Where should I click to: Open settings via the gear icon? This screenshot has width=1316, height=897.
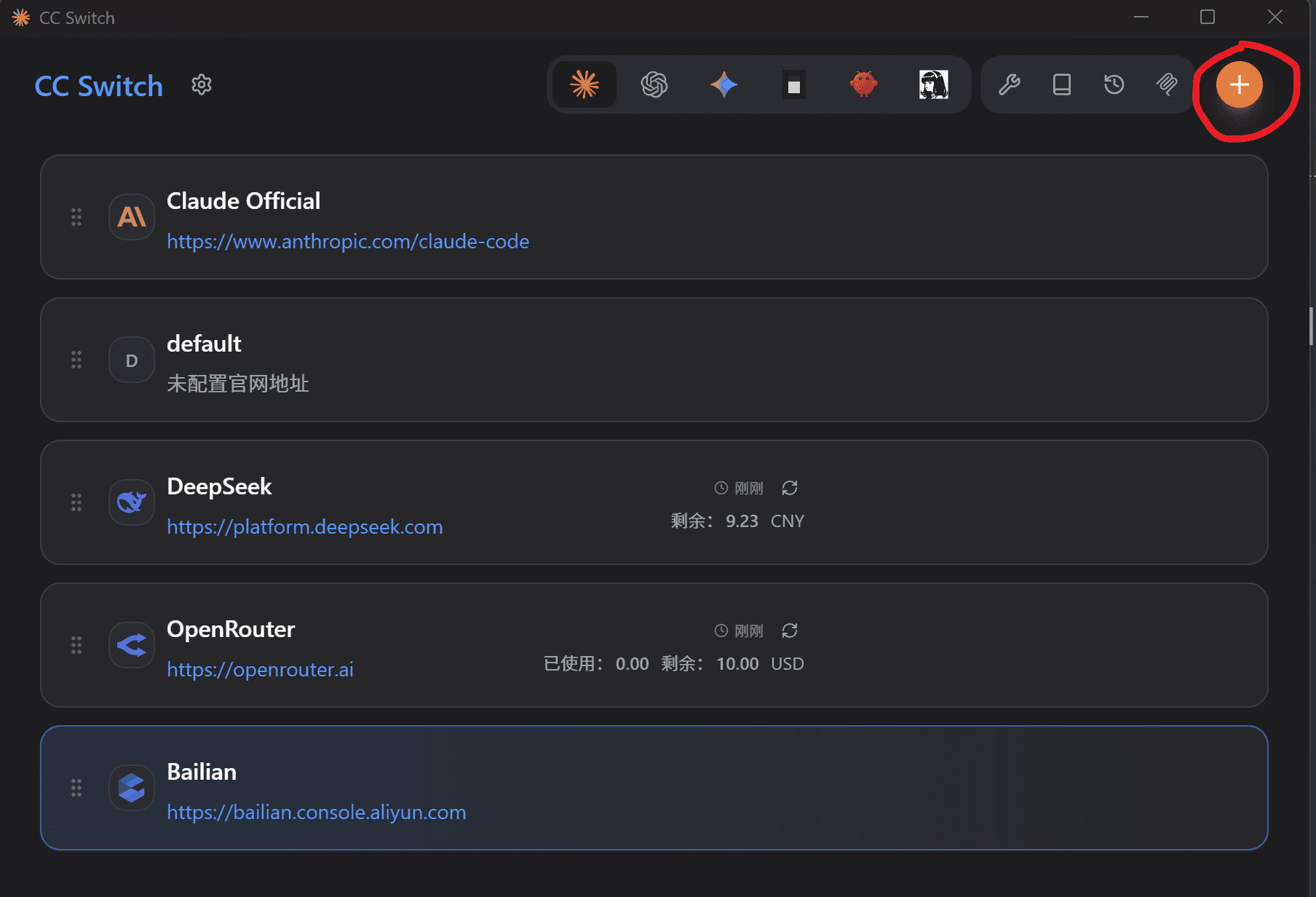pos(202,85)
